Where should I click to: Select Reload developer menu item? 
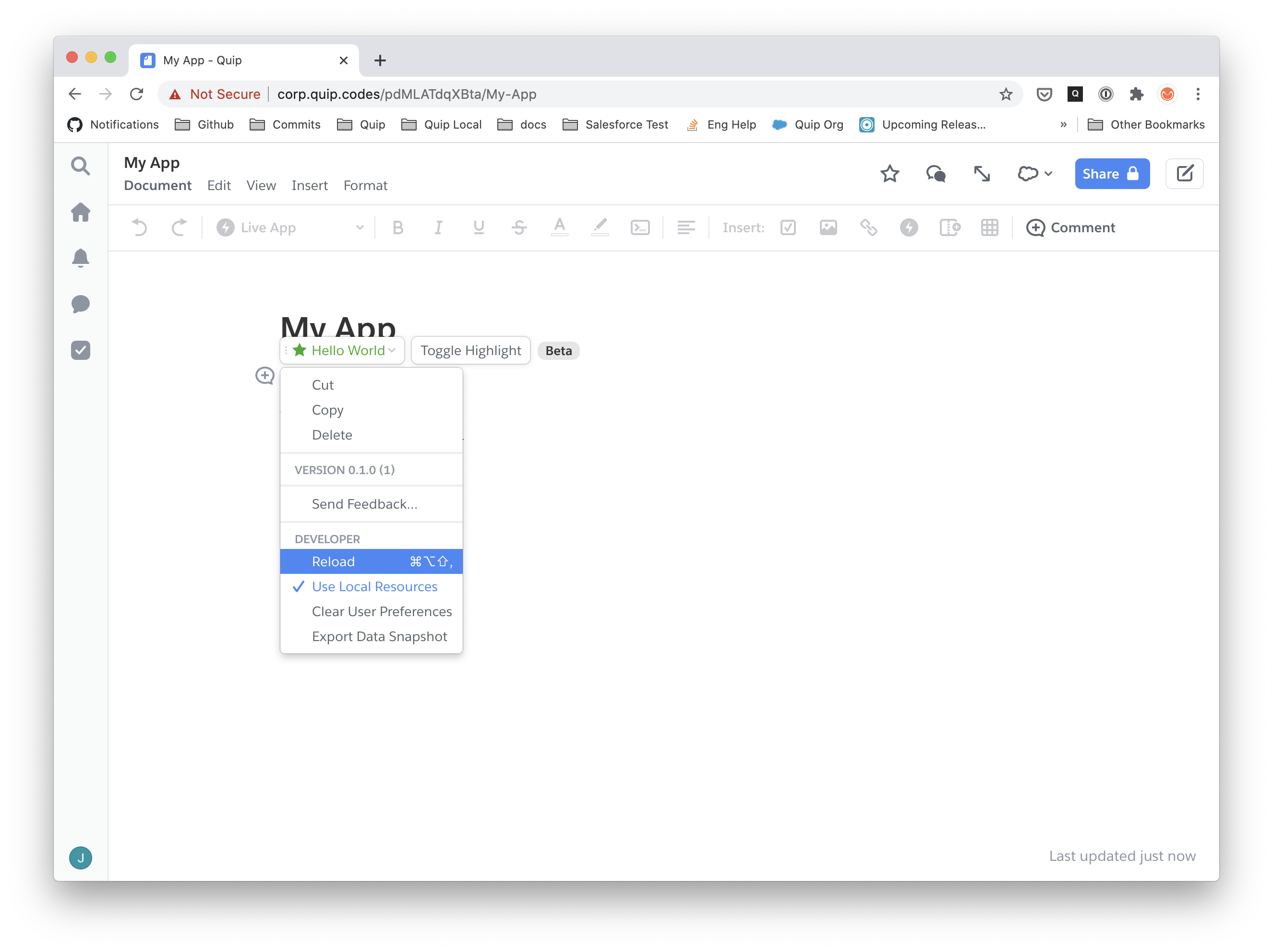(x=371, y=561)
